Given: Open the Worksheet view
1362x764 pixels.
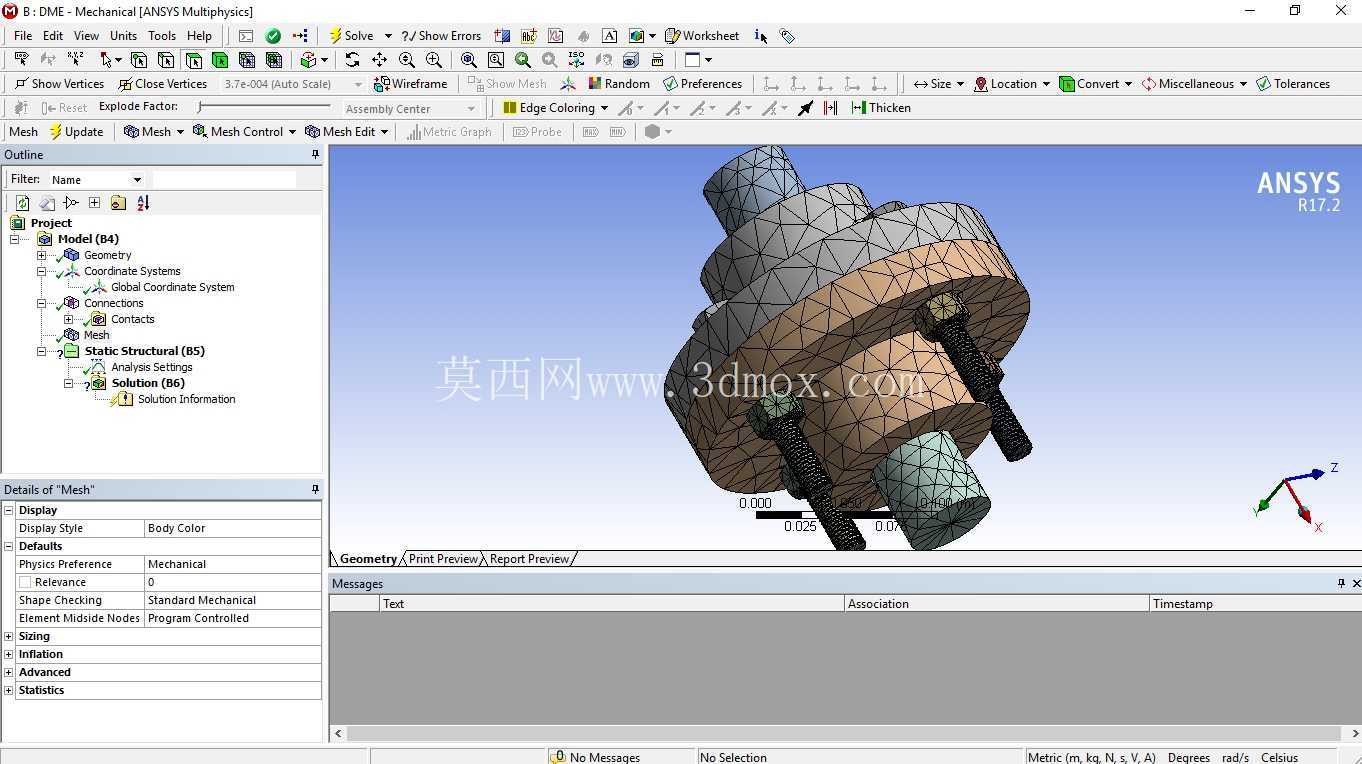Looking at the screenshot, I should coord(702,36).
